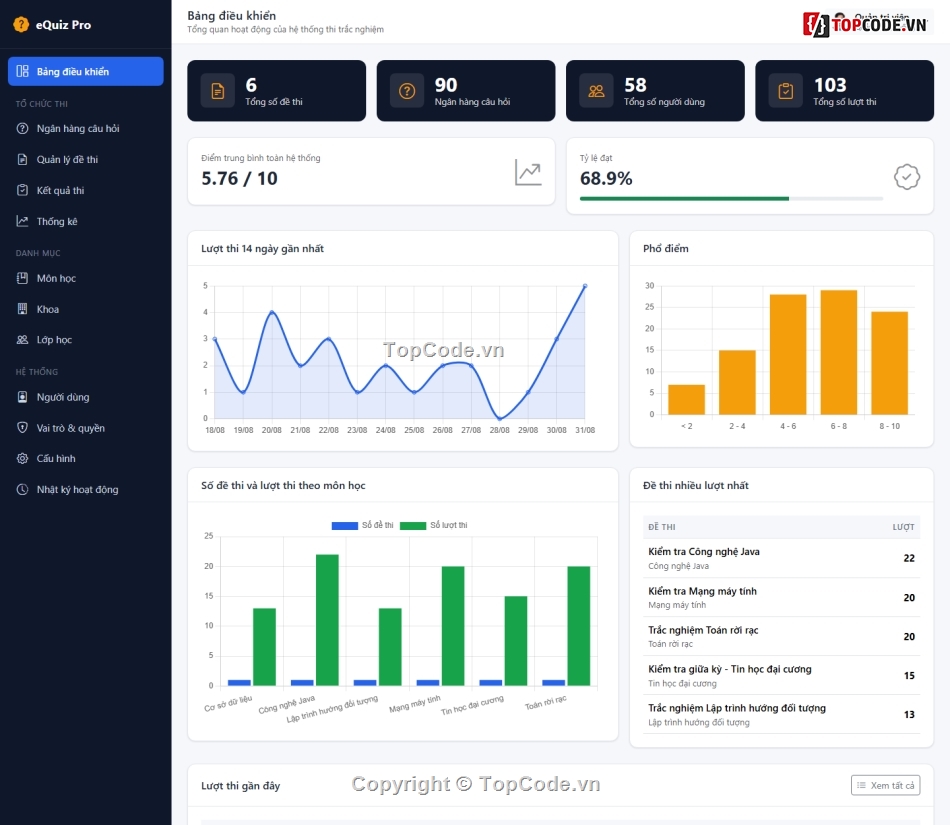Click the Phổ điểm chart title
This screenshot has width=950, height=825.
[666, 248]
